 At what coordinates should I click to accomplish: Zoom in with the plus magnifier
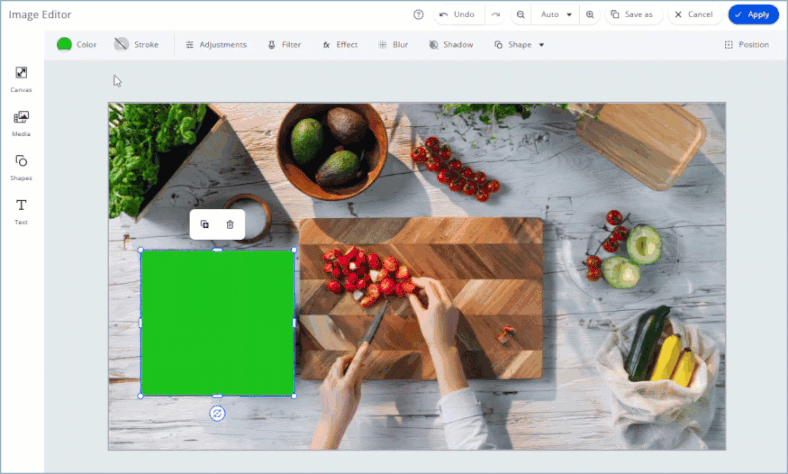click(590, 15)
